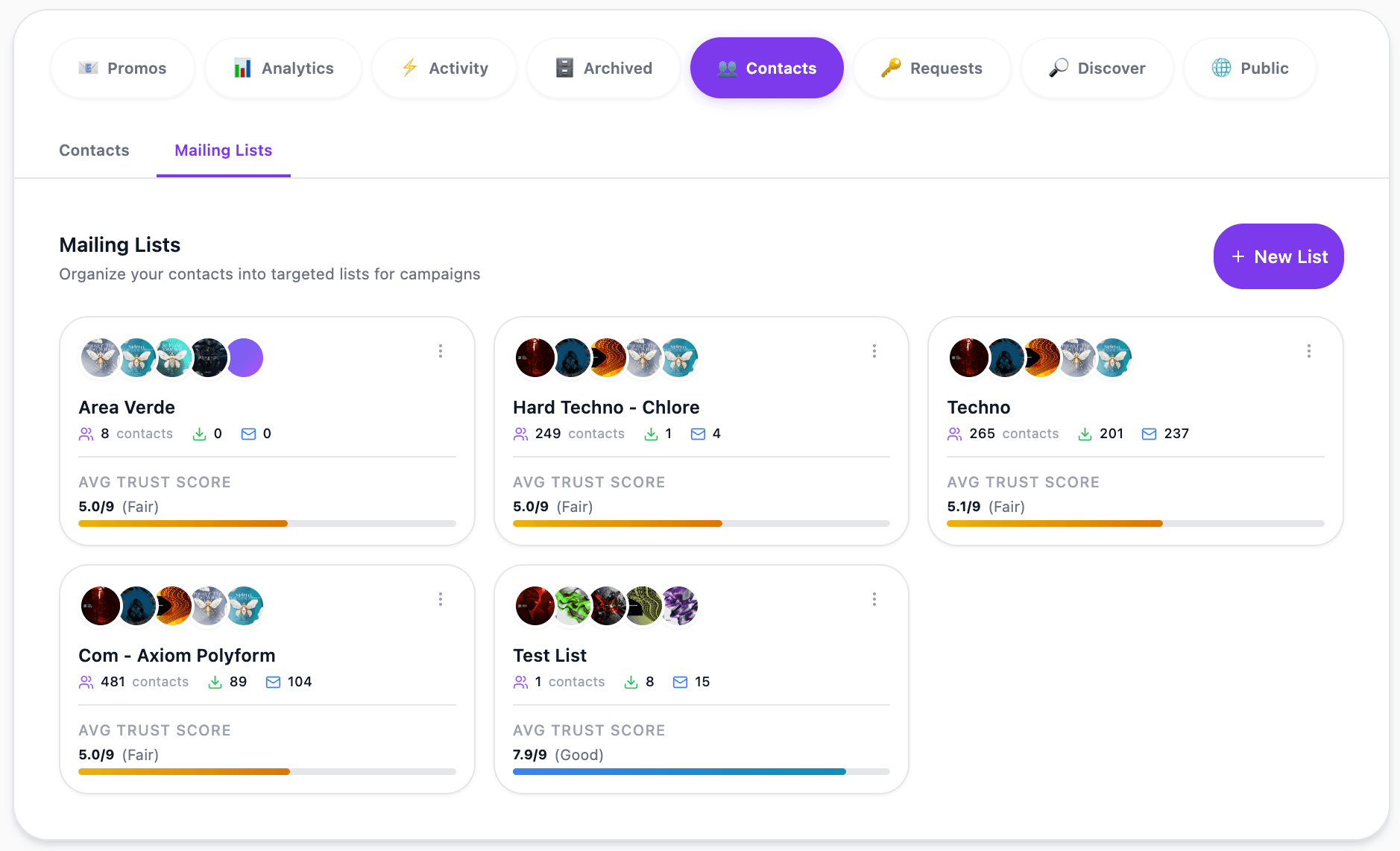Select the Contacts sub-tab
The height and width of the screenshot is (851, 1400).
point(94,151)
